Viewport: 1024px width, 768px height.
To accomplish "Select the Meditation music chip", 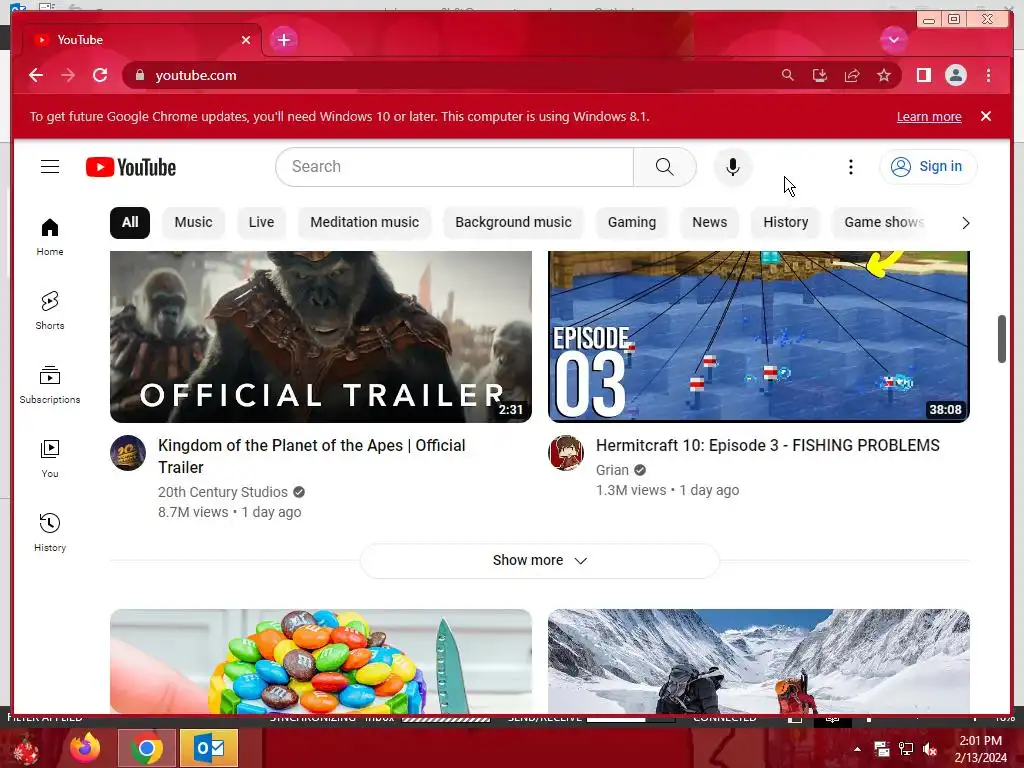I will 364,222.
